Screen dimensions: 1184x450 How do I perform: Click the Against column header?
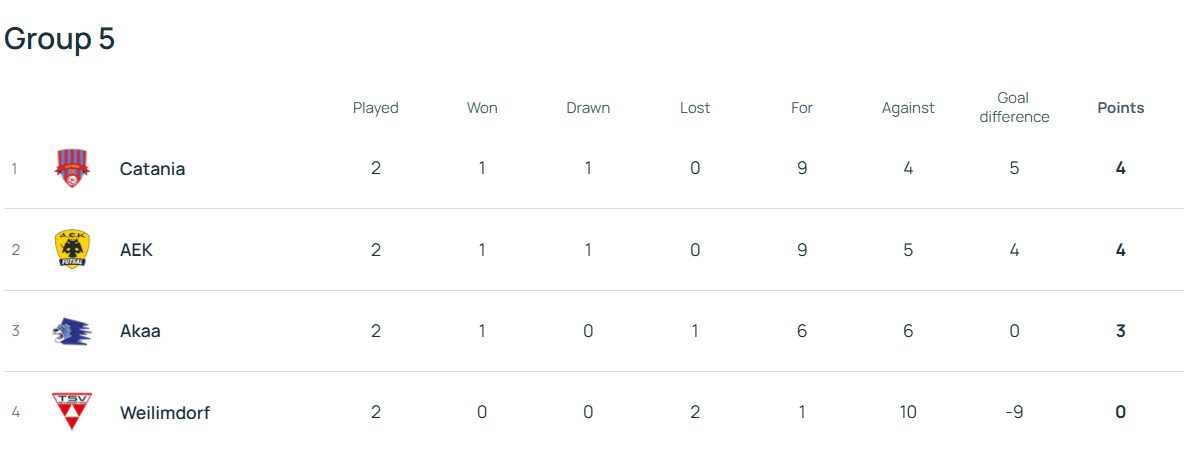(908, 108)
